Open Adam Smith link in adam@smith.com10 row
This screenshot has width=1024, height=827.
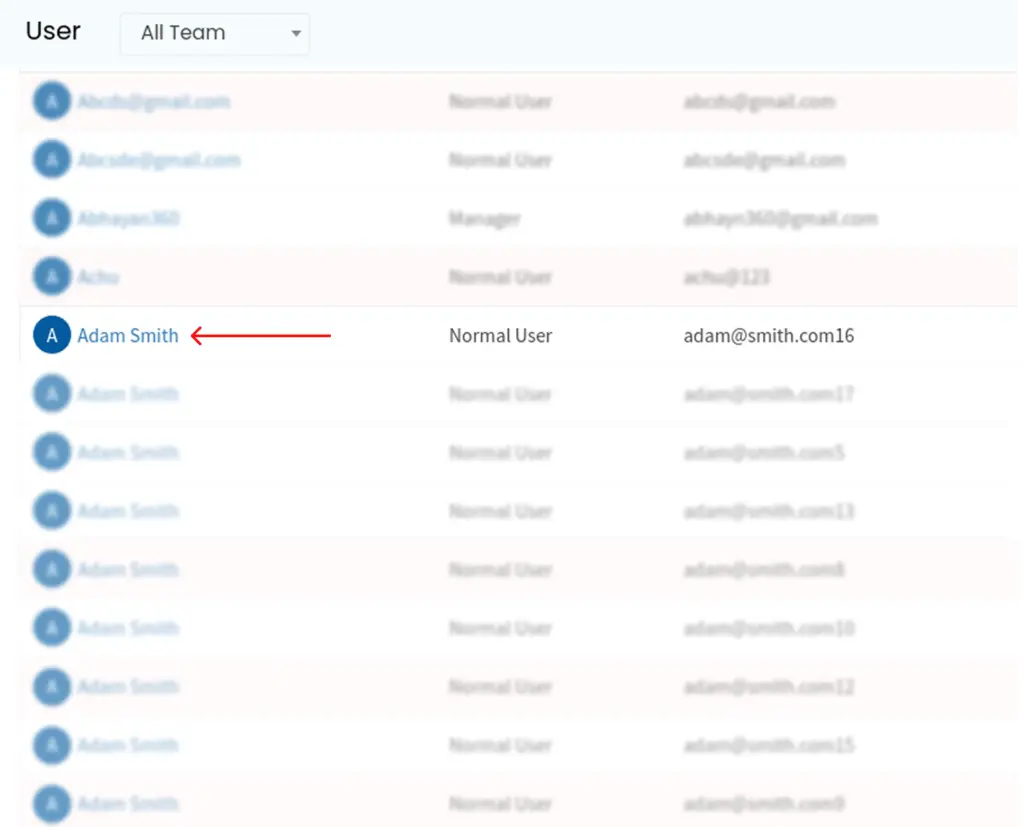[128, 628]
